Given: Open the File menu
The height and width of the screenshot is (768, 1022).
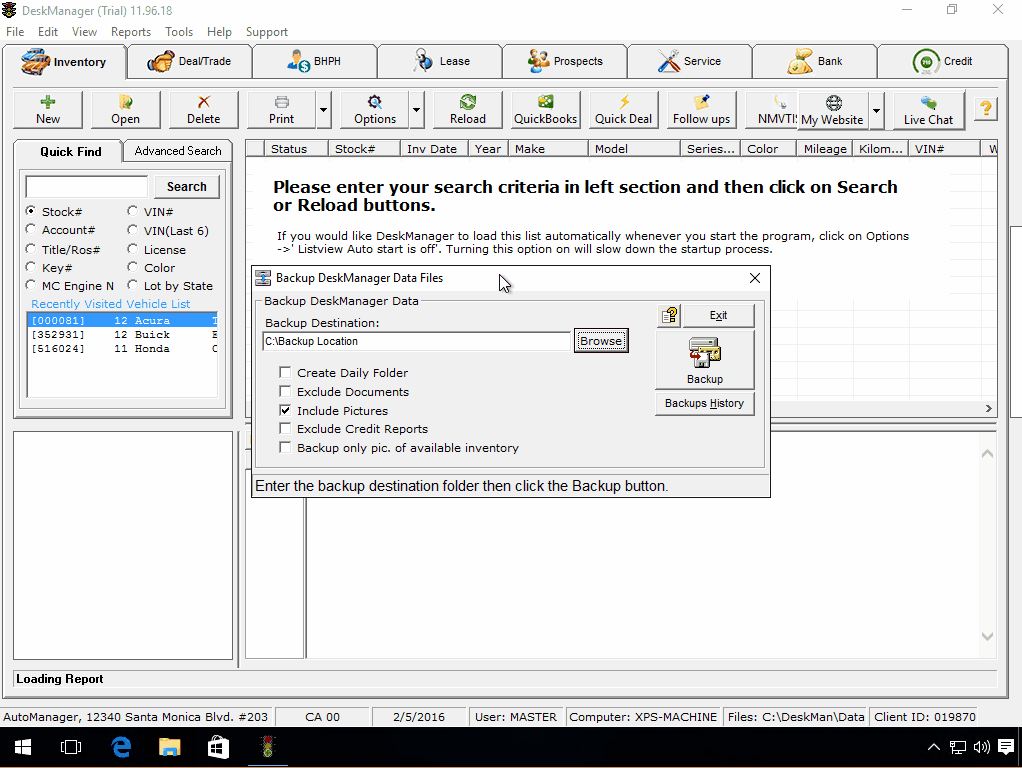Looking at the screenshot, I should 15,32.
